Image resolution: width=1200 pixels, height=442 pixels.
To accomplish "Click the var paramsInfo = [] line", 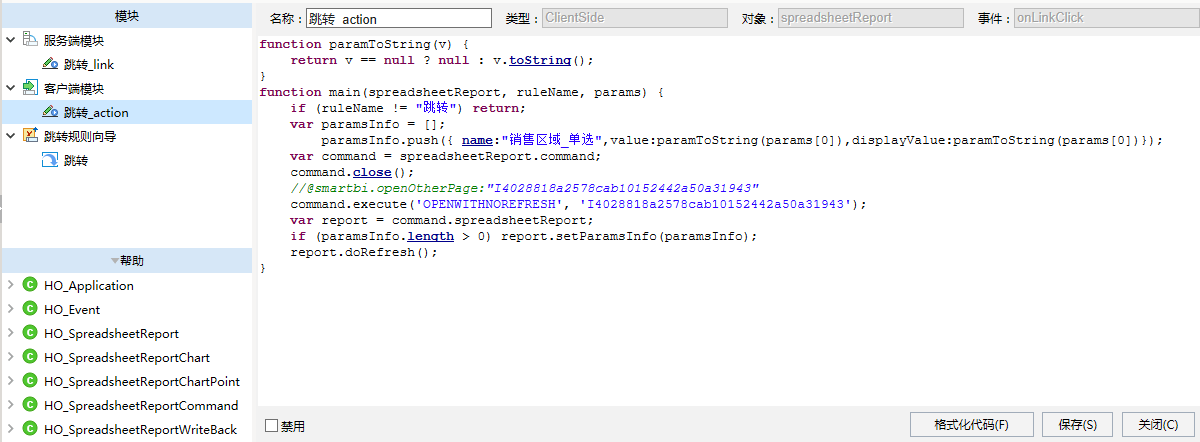I will click(367, 124).
